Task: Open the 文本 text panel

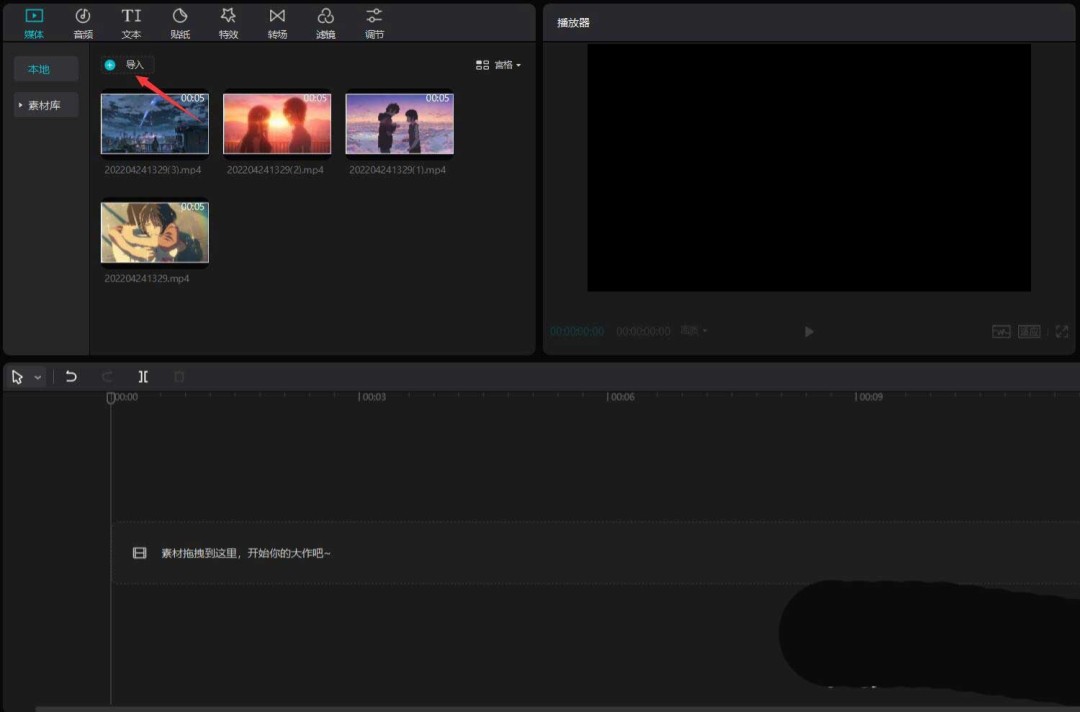Action: 131,21
